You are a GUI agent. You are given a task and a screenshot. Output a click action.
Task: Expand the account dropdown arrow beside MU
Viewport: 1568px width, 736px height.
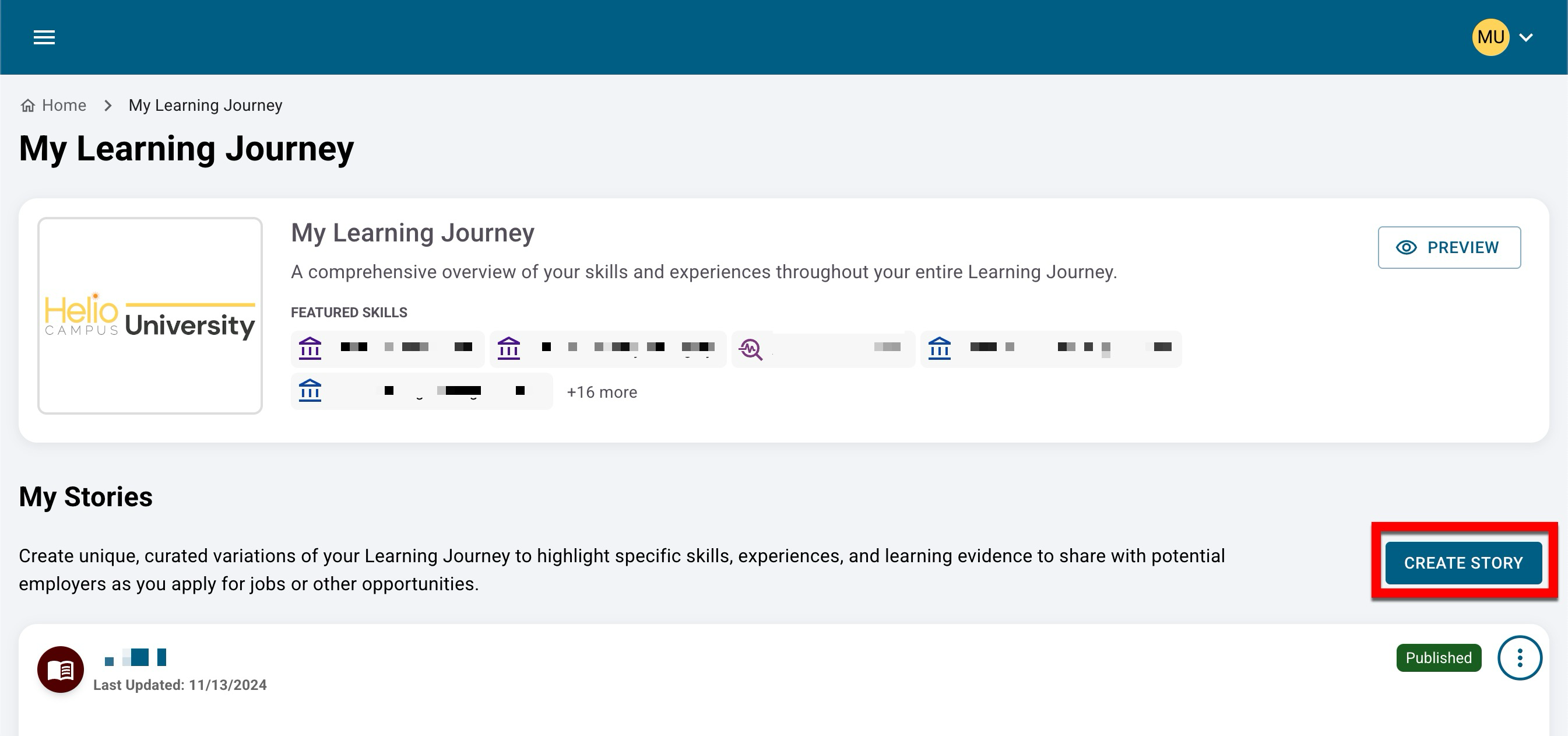pos(1526,38)
